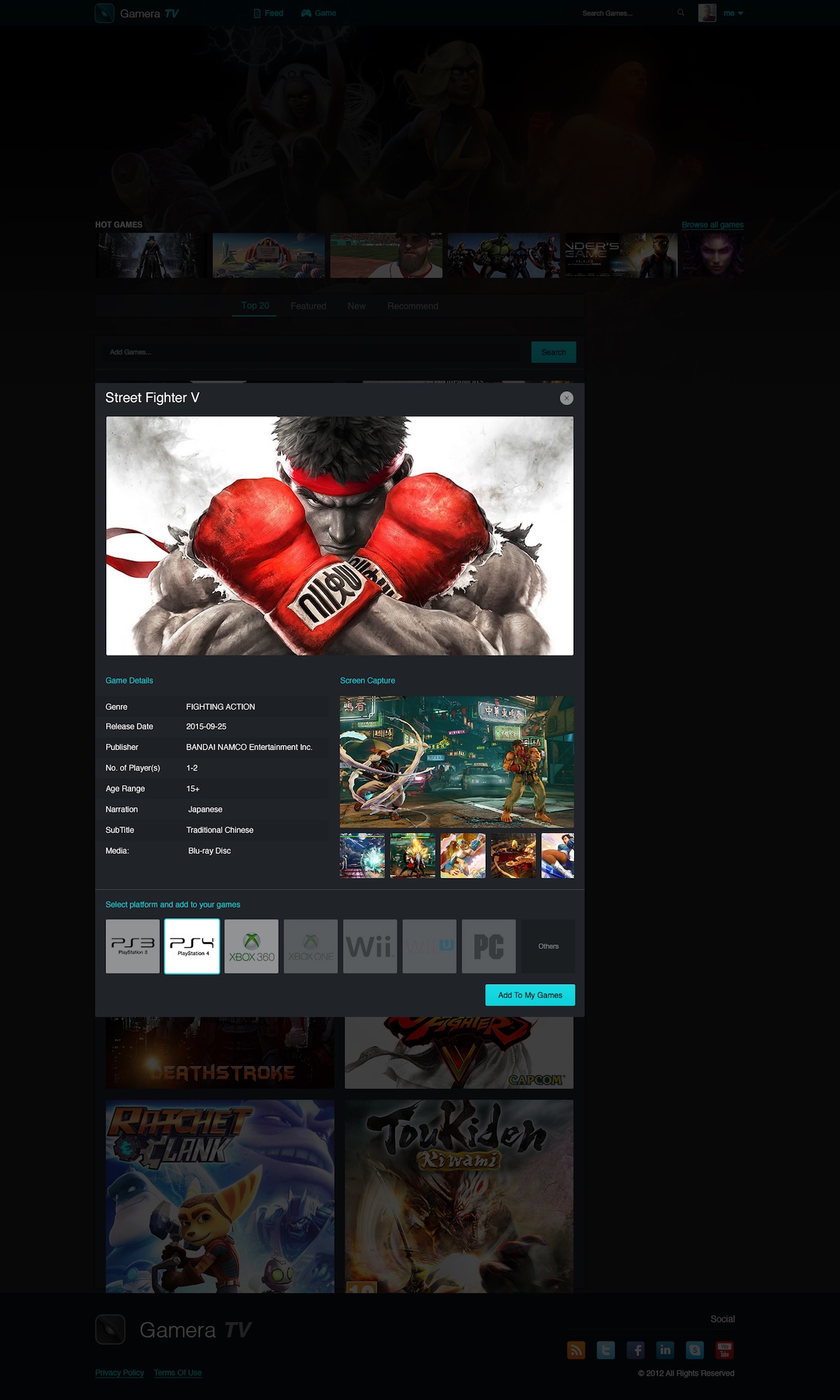
Task: Choose the Wii platform
Action: 370,946
